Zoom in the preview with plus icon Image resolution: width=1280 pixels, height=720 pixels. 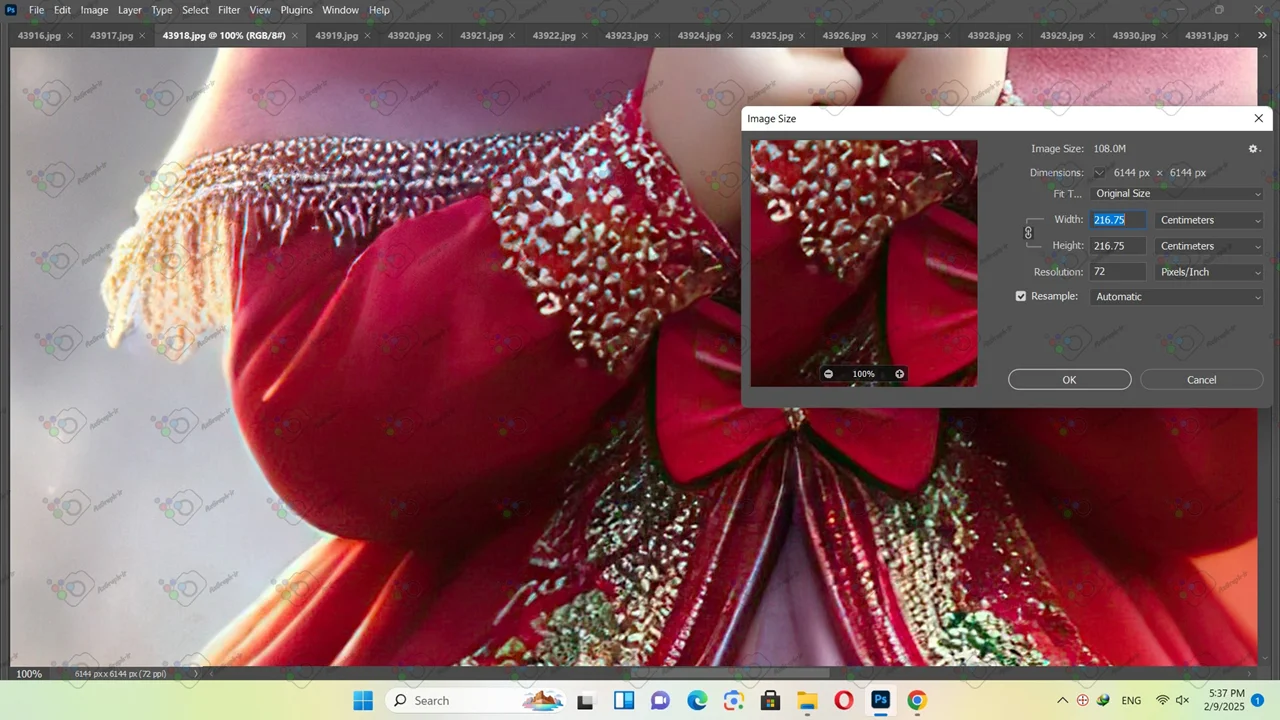click(x=899, y=374)
